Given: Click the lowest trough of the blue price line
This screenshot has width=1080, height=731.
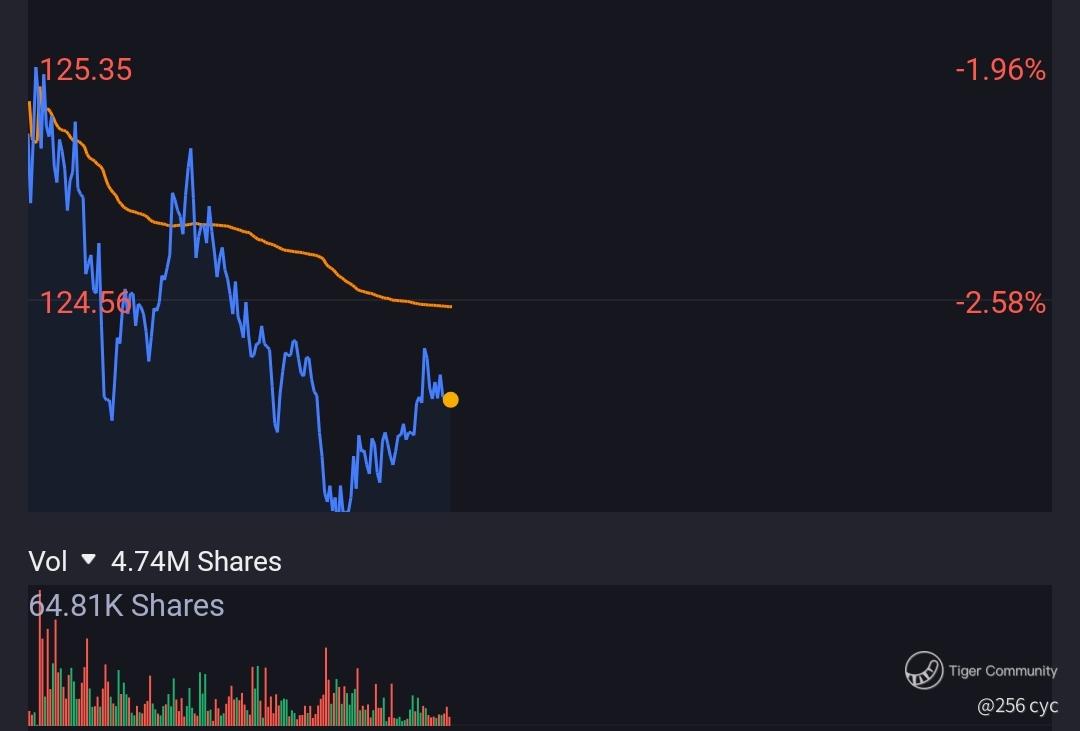Looking at the screenshot, I should [339, 508].
